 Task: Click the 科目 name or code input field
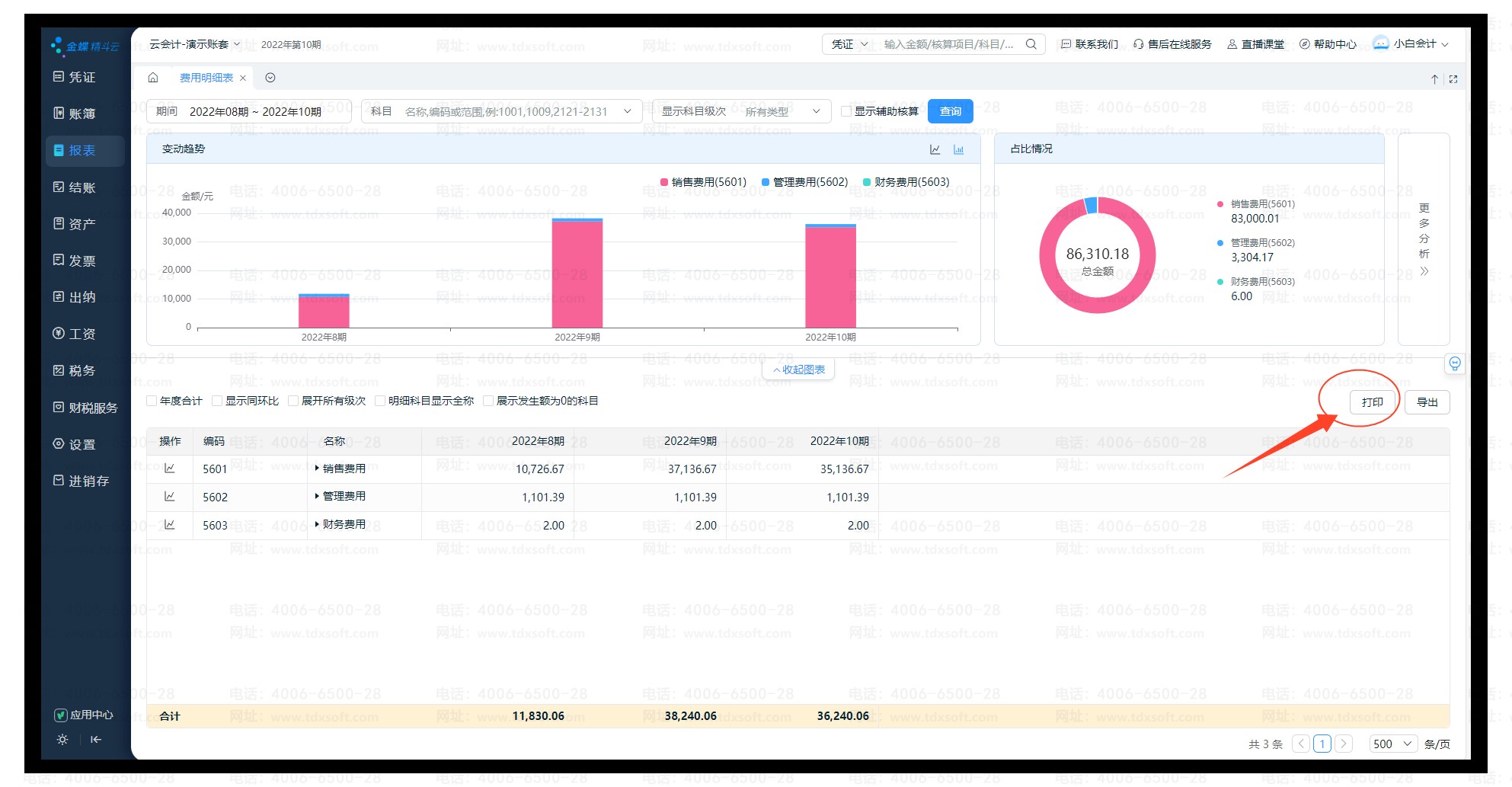coord(507,111)
